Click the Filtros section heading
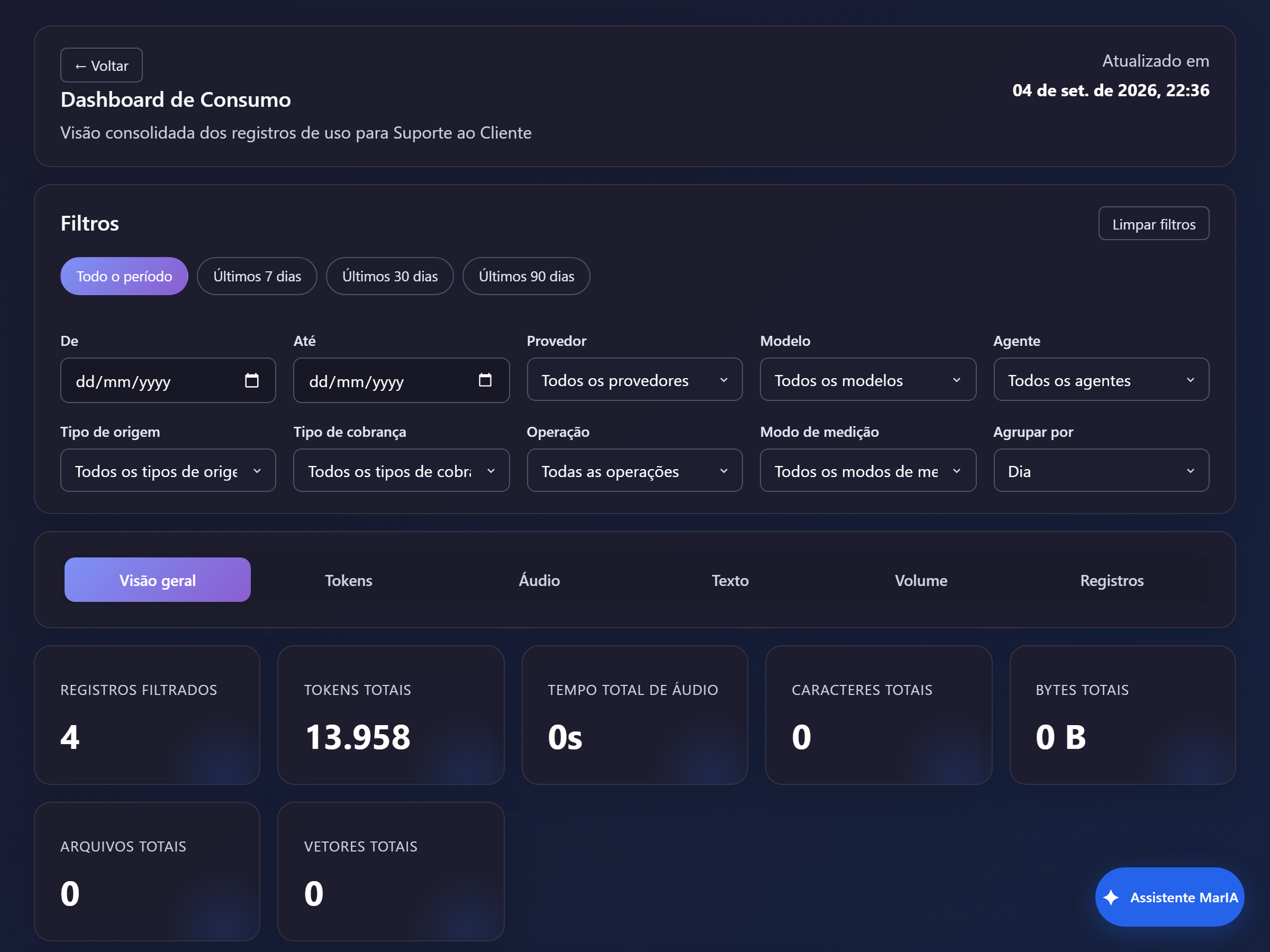This screenshot has height=952, width=1270. [89, 223]
